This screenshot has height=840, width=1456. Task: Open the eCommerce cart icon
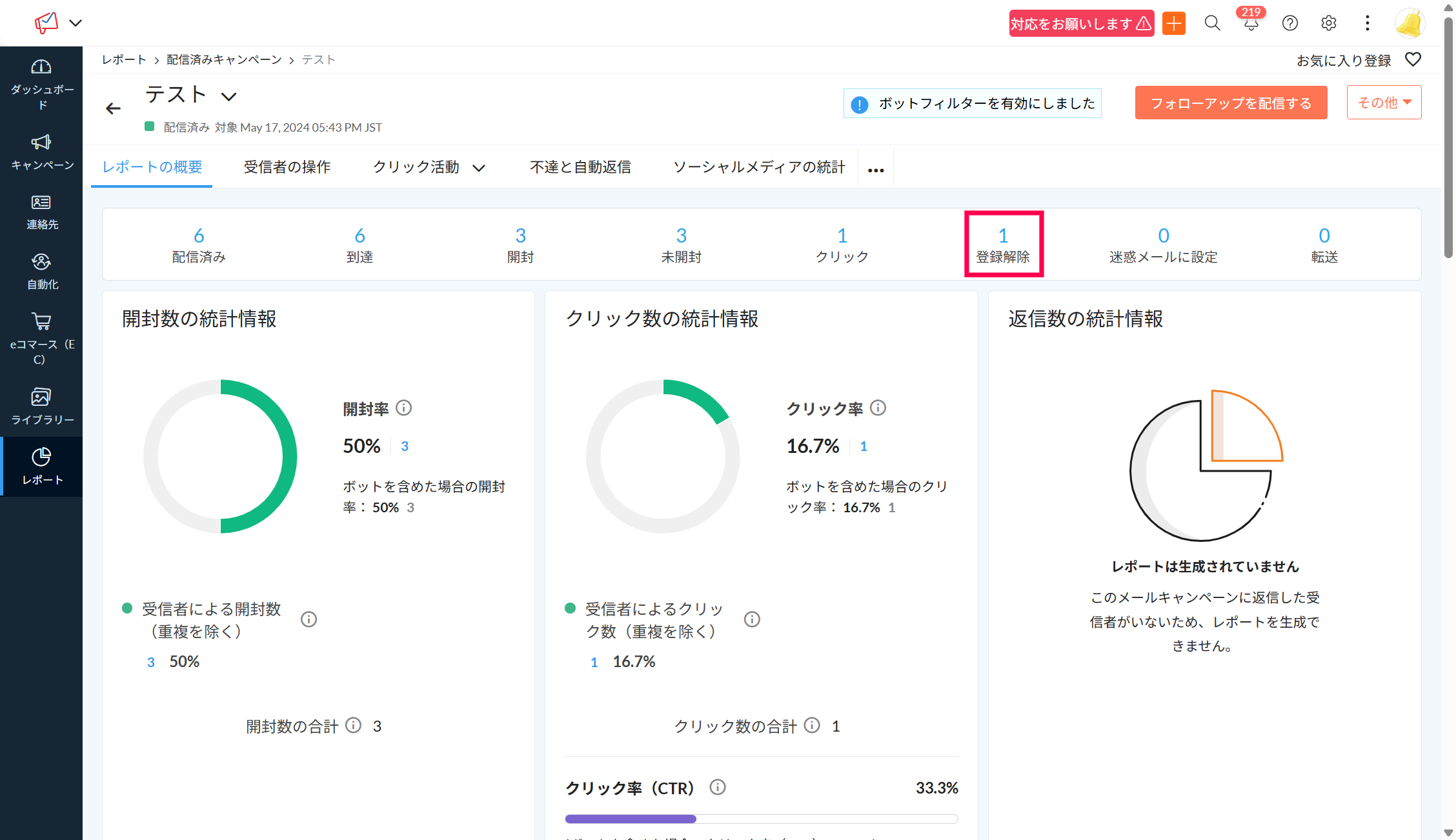tap(41, 321)
